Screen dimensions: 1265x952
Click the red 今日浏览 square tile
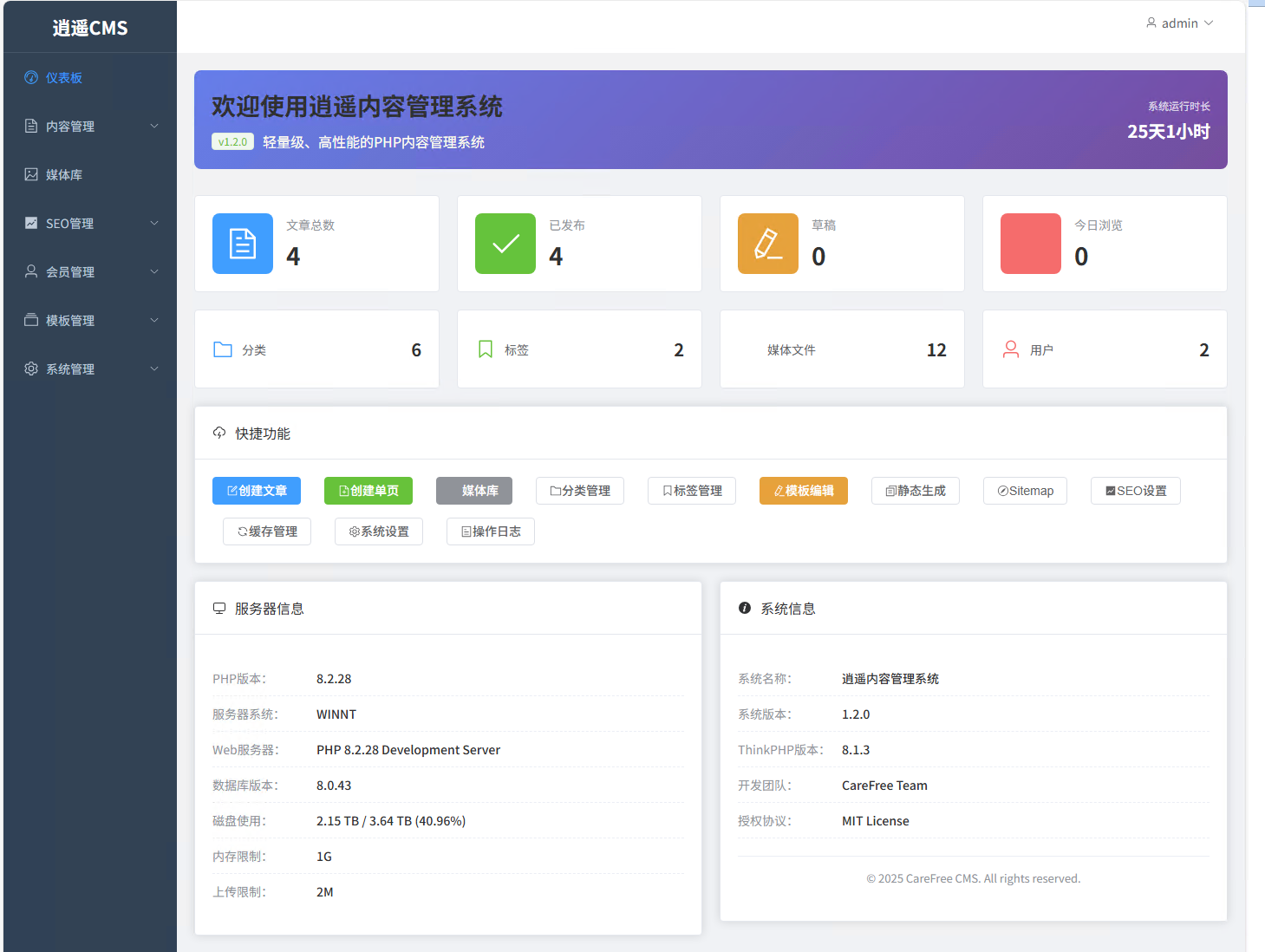[x=1031, y=244]
